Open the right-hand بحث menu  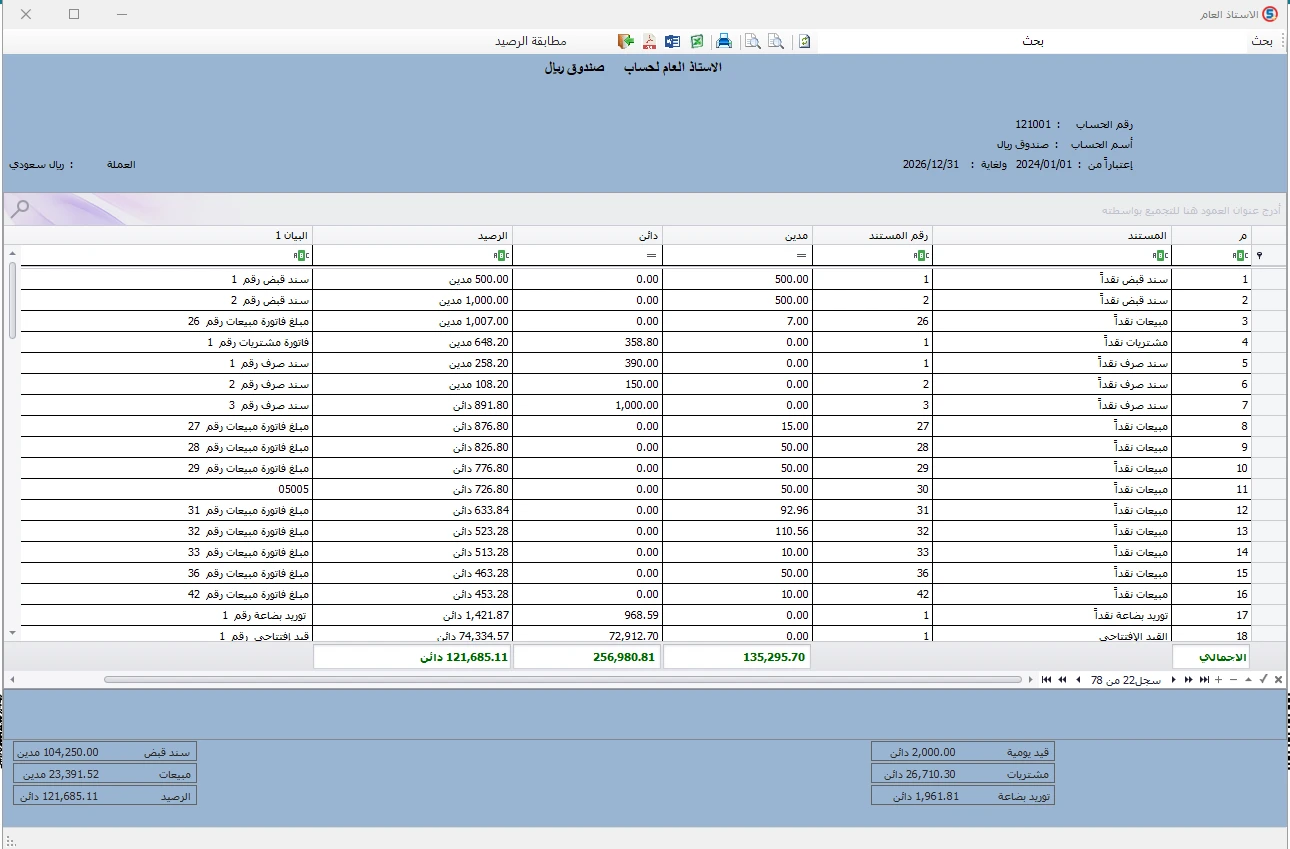pyautogui.click(x=1262, y=41)
